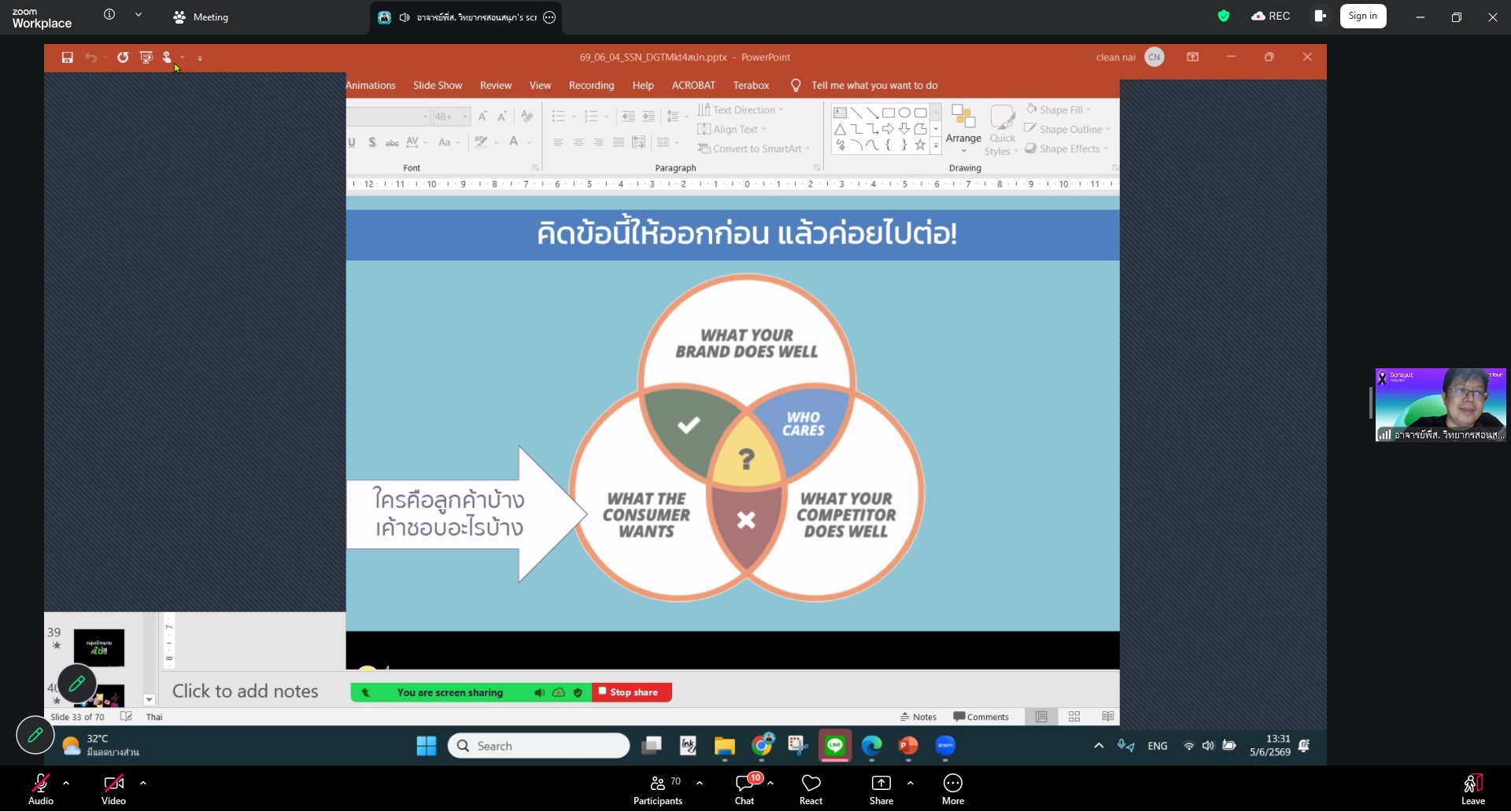Open the Text Direction dropdown
Screen dimensions: 1511x812
point(741,110)
